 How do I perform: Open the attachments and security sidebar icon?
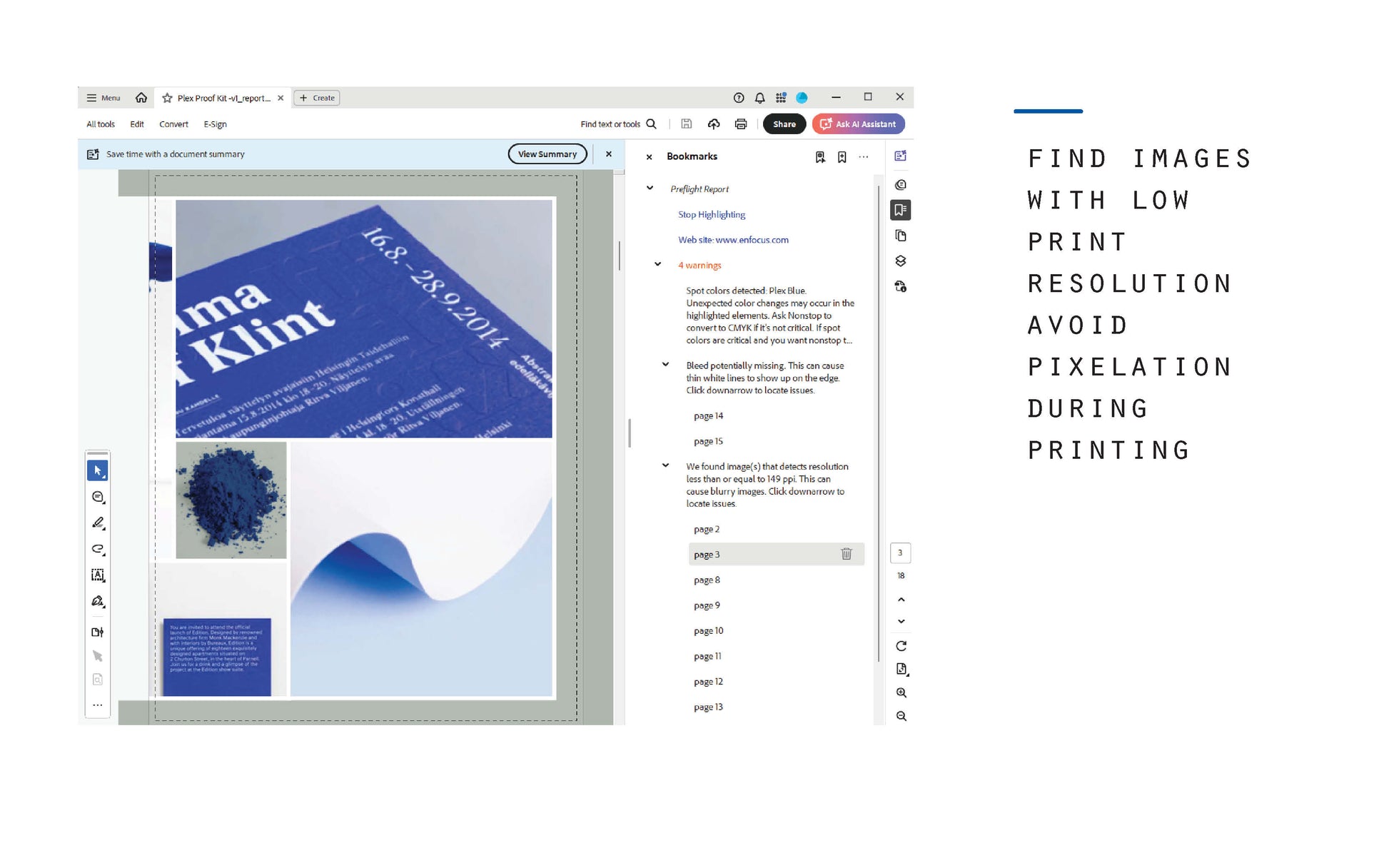[x=901, y=287]
